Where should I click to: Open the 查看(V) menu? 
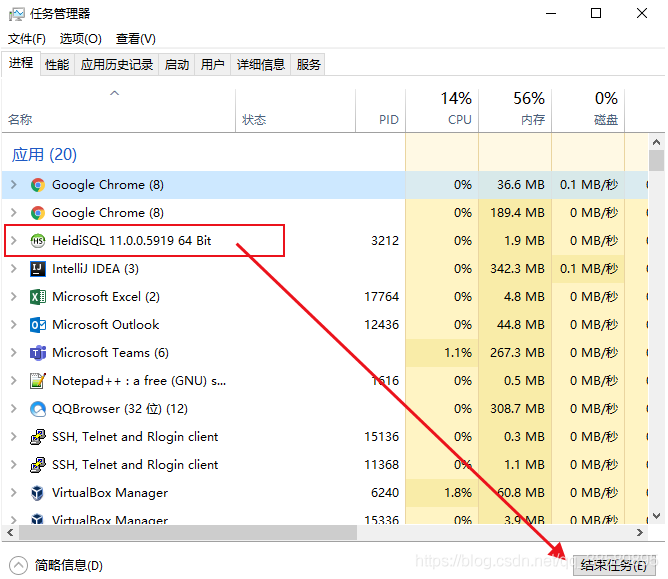[x=135, y=39]
